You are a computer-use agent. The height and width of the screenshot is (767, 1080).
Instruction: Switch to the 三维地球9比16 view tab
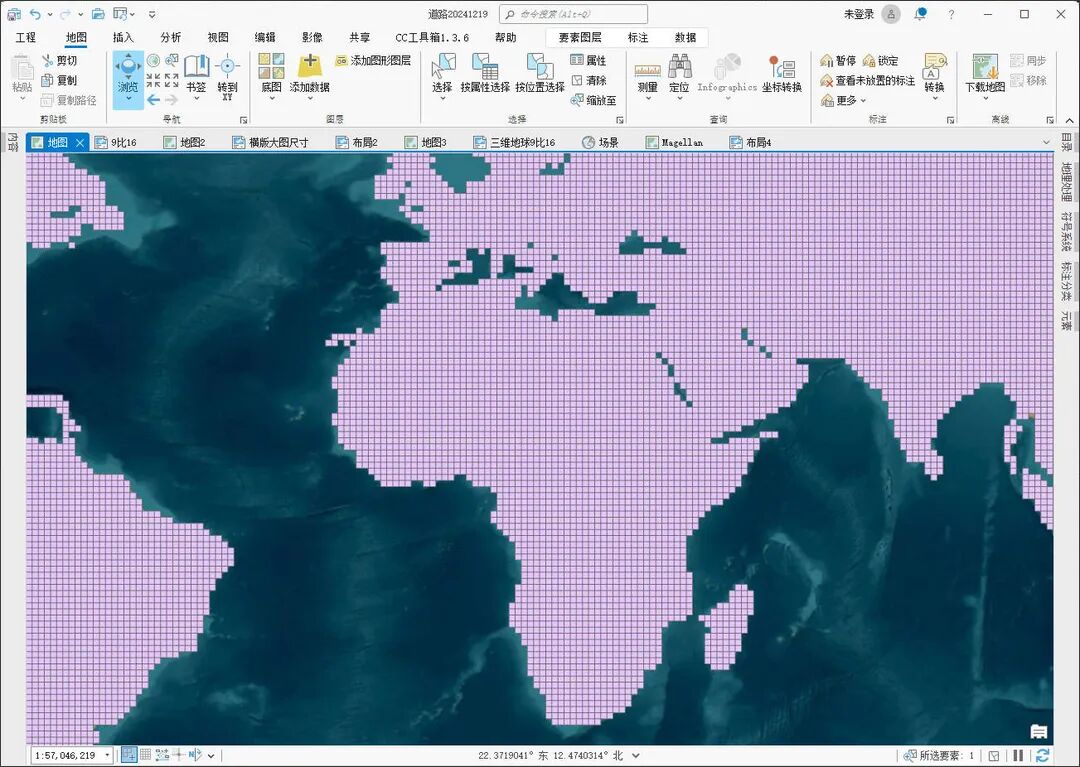[x=514, y=143]
